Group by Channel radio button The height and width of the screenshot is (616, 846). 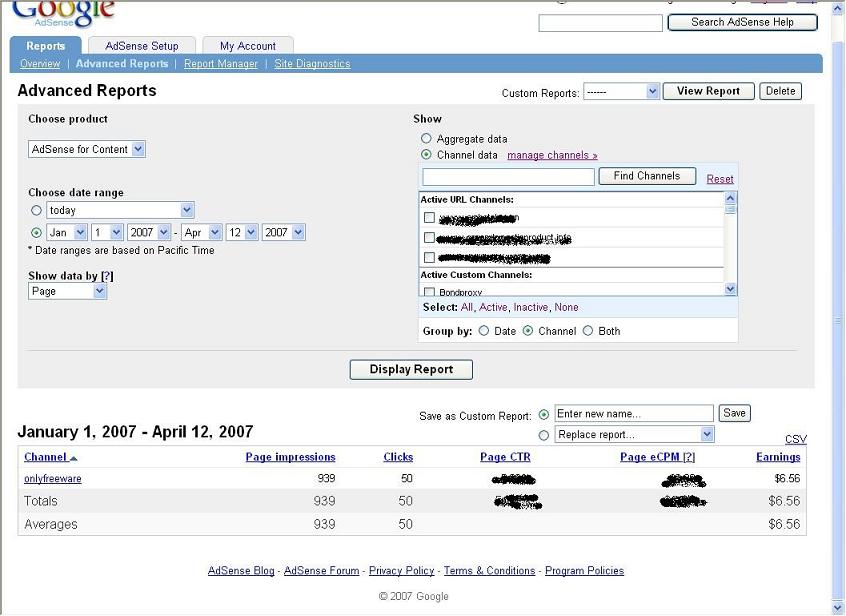pos(528,331)
